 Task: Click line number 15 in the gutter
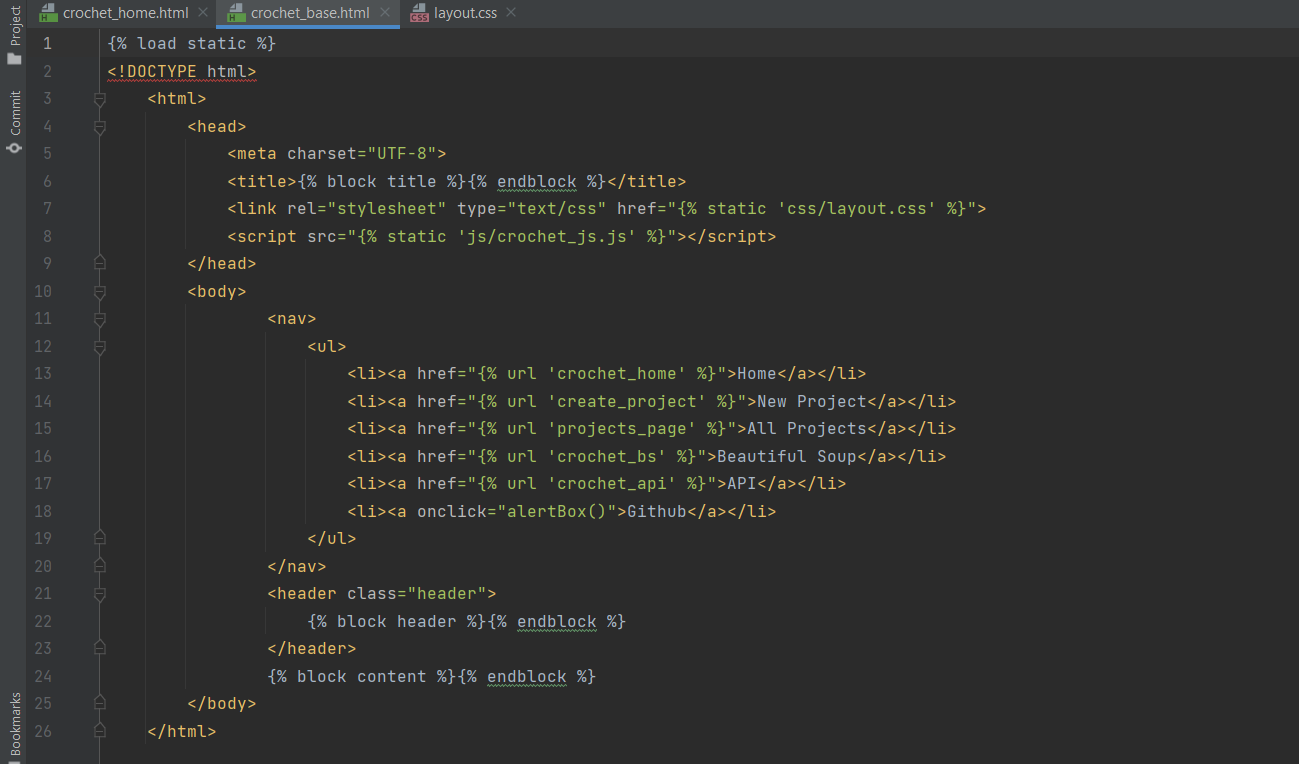point(42,428)
